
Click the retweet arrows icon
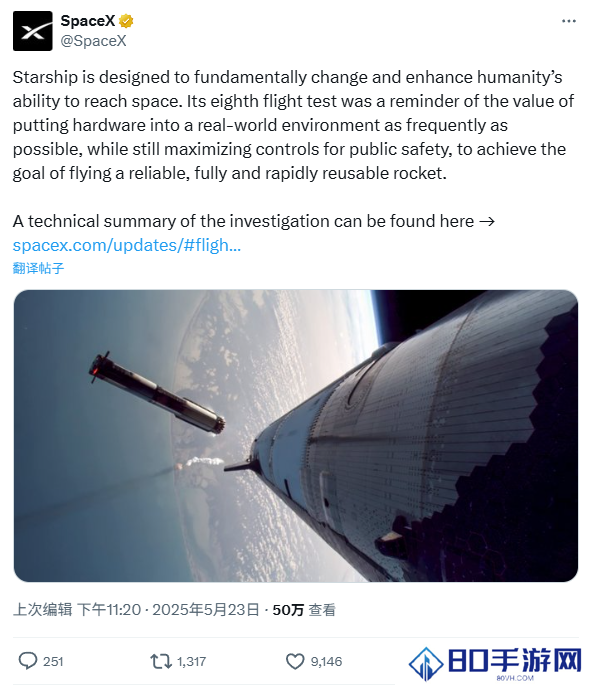[161, 661]
